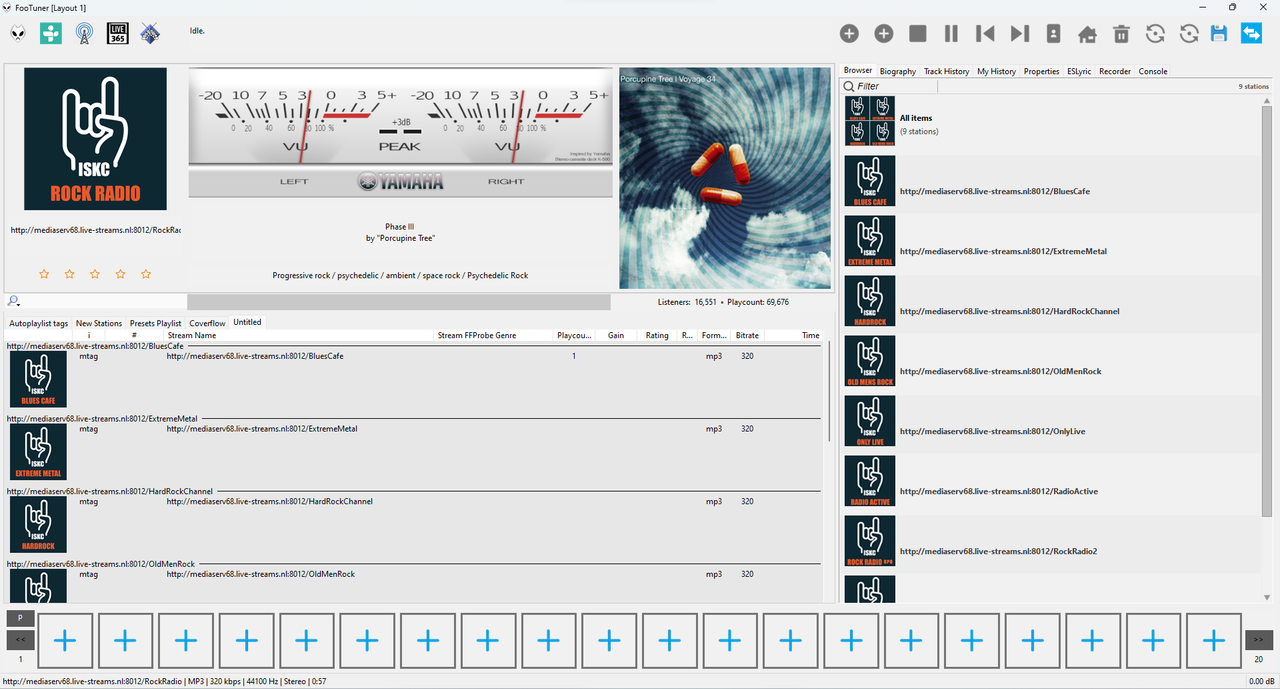1280x689 pixels.
Task: Open the Live 365 source icon
Action: click(117, 34)
